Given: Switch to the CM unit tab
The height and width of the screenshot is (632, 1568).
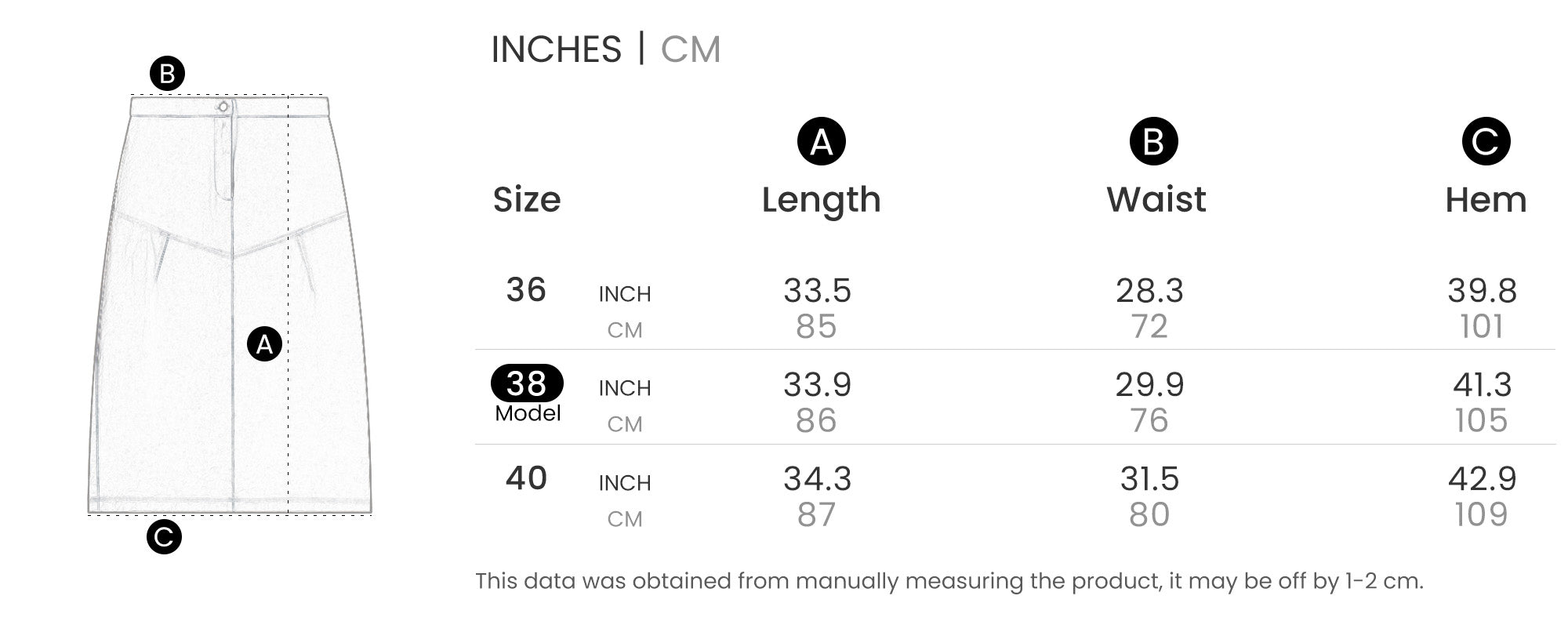Looking at the screenshot, I should (x=690, y=49).
